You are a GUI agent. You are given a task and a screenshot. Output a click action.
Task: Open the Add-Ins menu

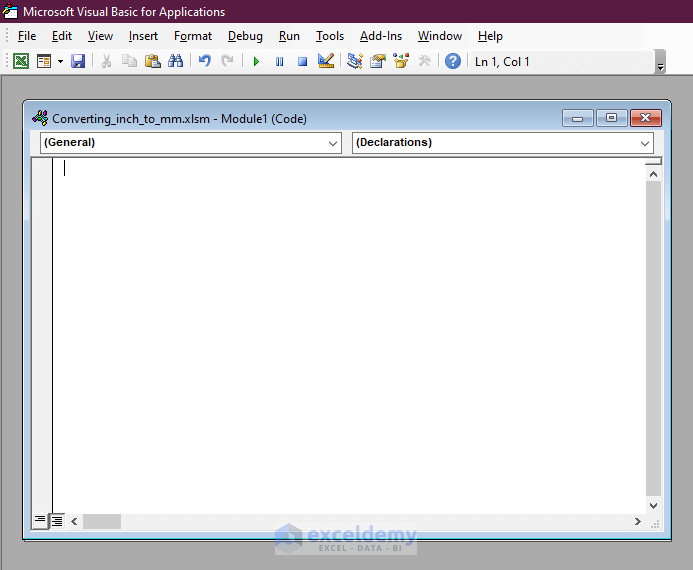[381, 36]
